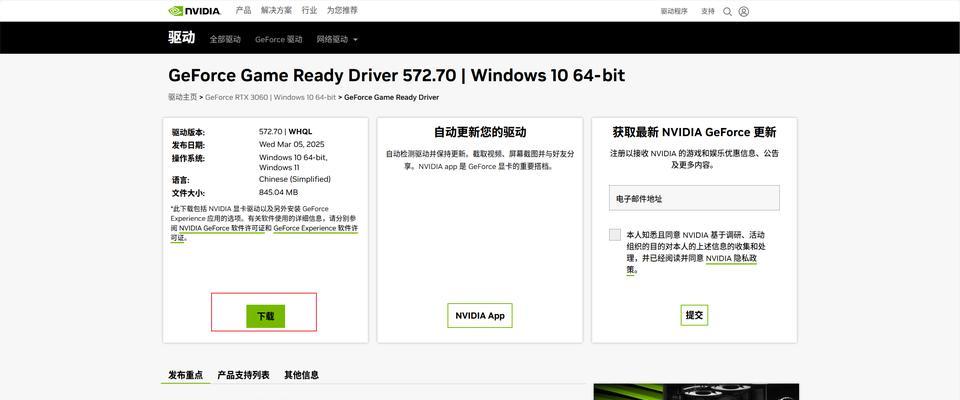Screen dimensions: 960x400
Task: Click the GeForce Game Ready Driver page heading
Action: click(x=397, y=75)
